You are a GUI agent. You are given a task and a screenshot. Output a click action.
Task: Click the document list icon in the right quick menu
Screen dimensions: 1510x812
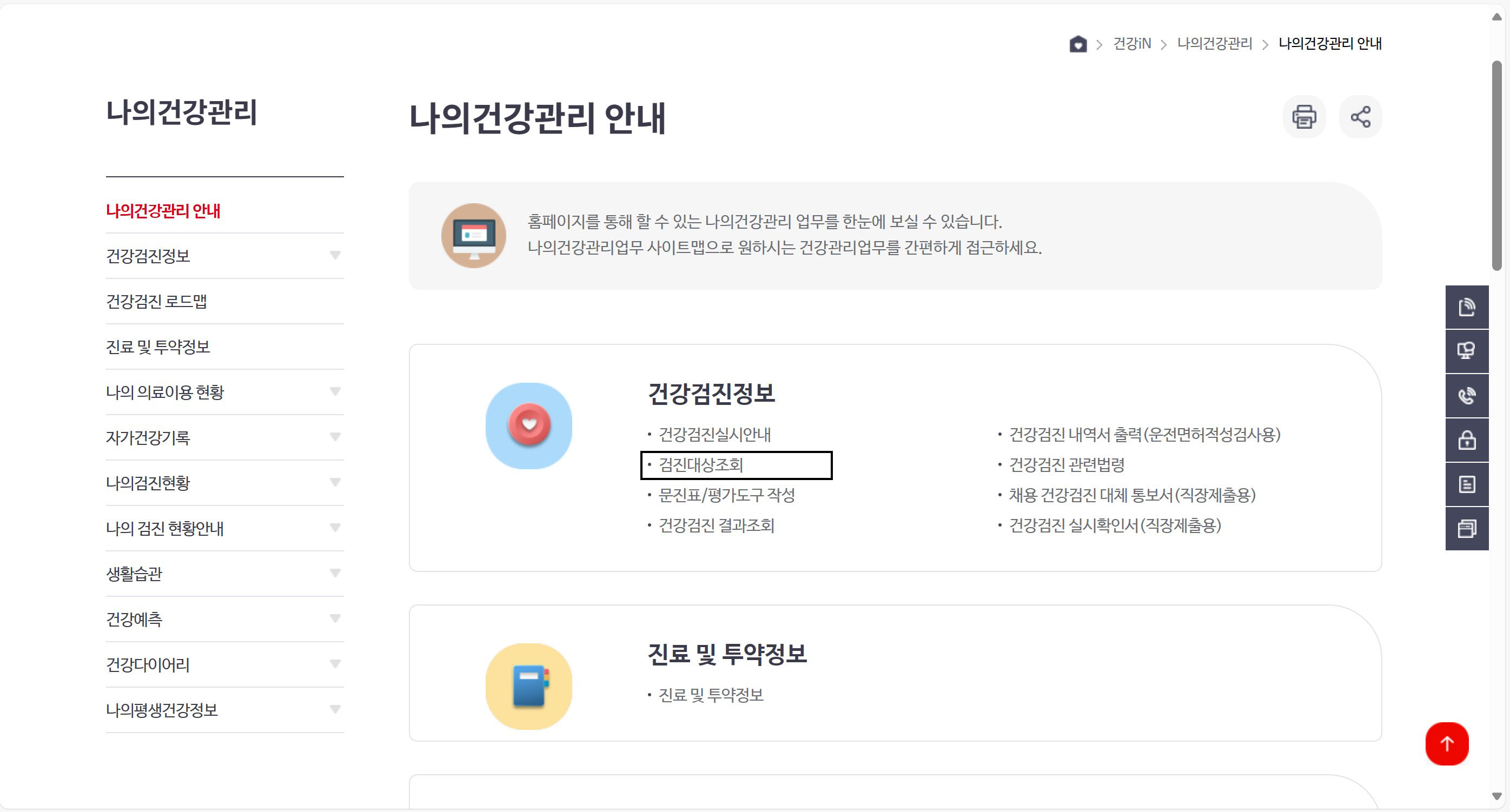tap(1466, 484)
